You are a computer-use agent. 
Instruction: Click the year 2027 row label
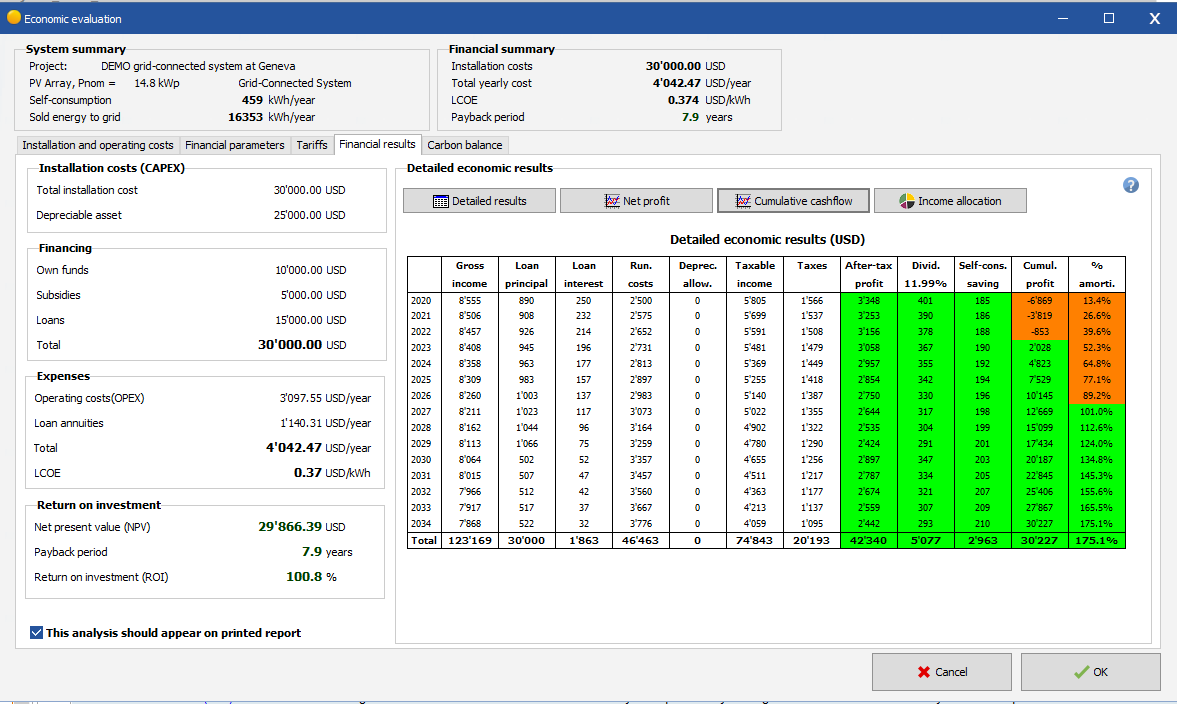click(422, 411)
